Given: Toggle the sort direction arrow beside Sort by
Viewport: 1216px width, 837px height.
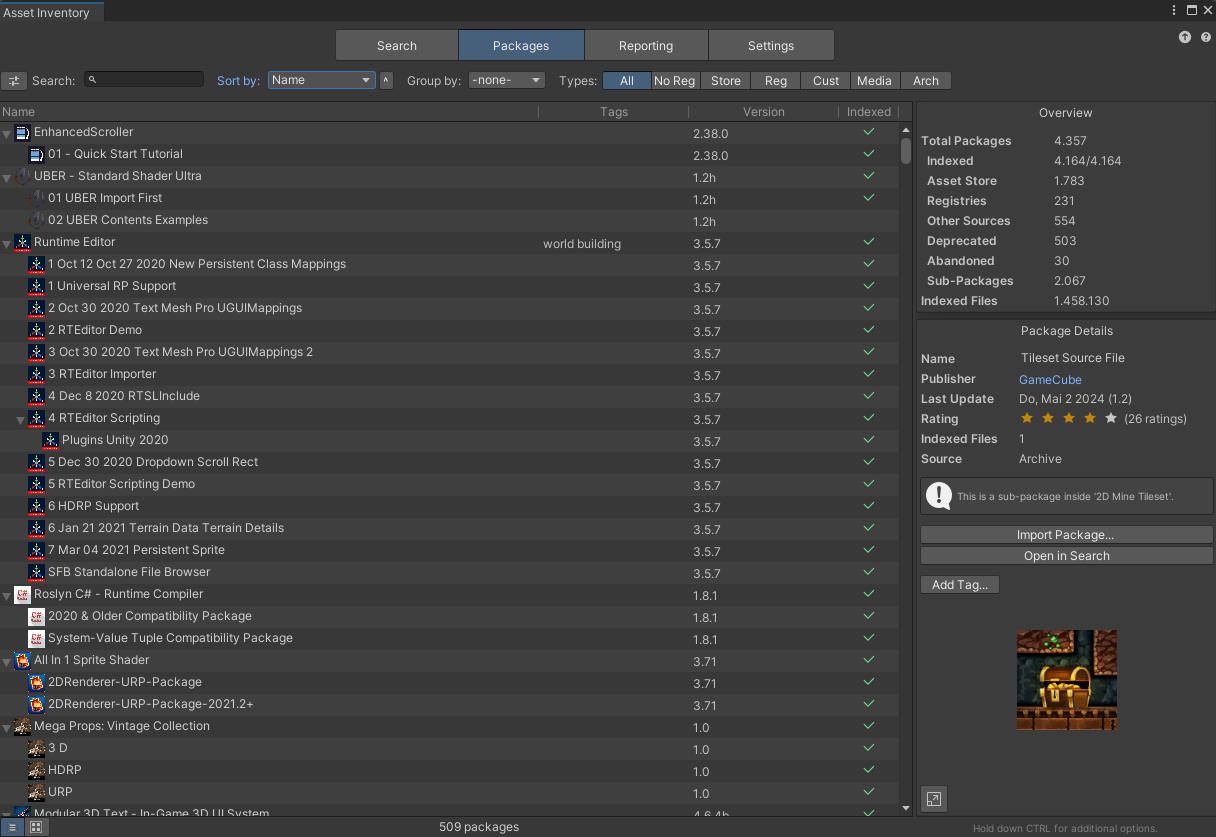Looking at the screenshot, I should (386, 80).
